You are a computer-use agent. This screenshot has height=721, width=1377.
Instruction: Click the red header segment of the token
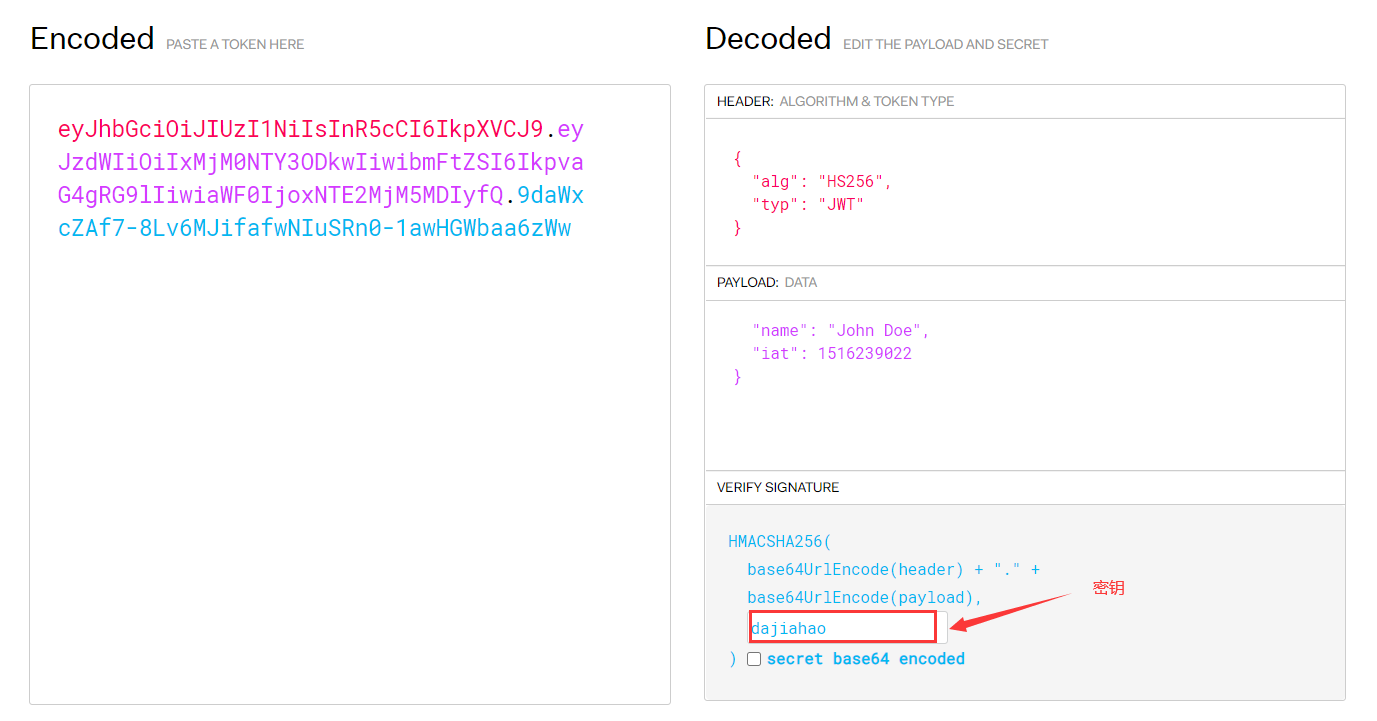300,129
